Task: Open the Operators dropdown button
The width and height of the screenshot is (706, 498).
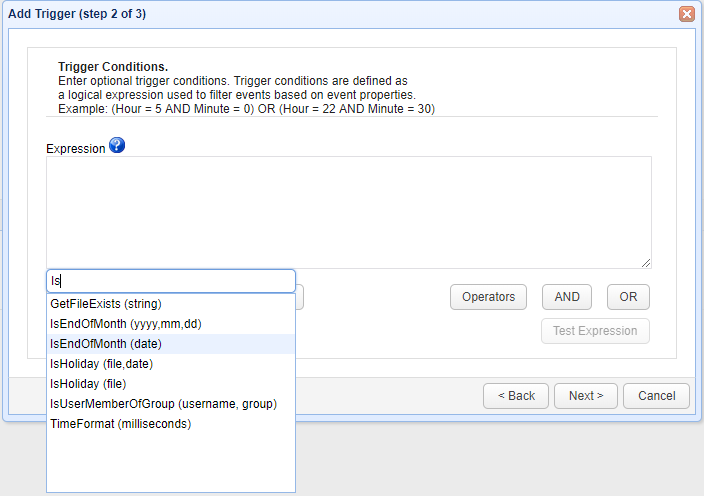Action: (x=489, y=297)
